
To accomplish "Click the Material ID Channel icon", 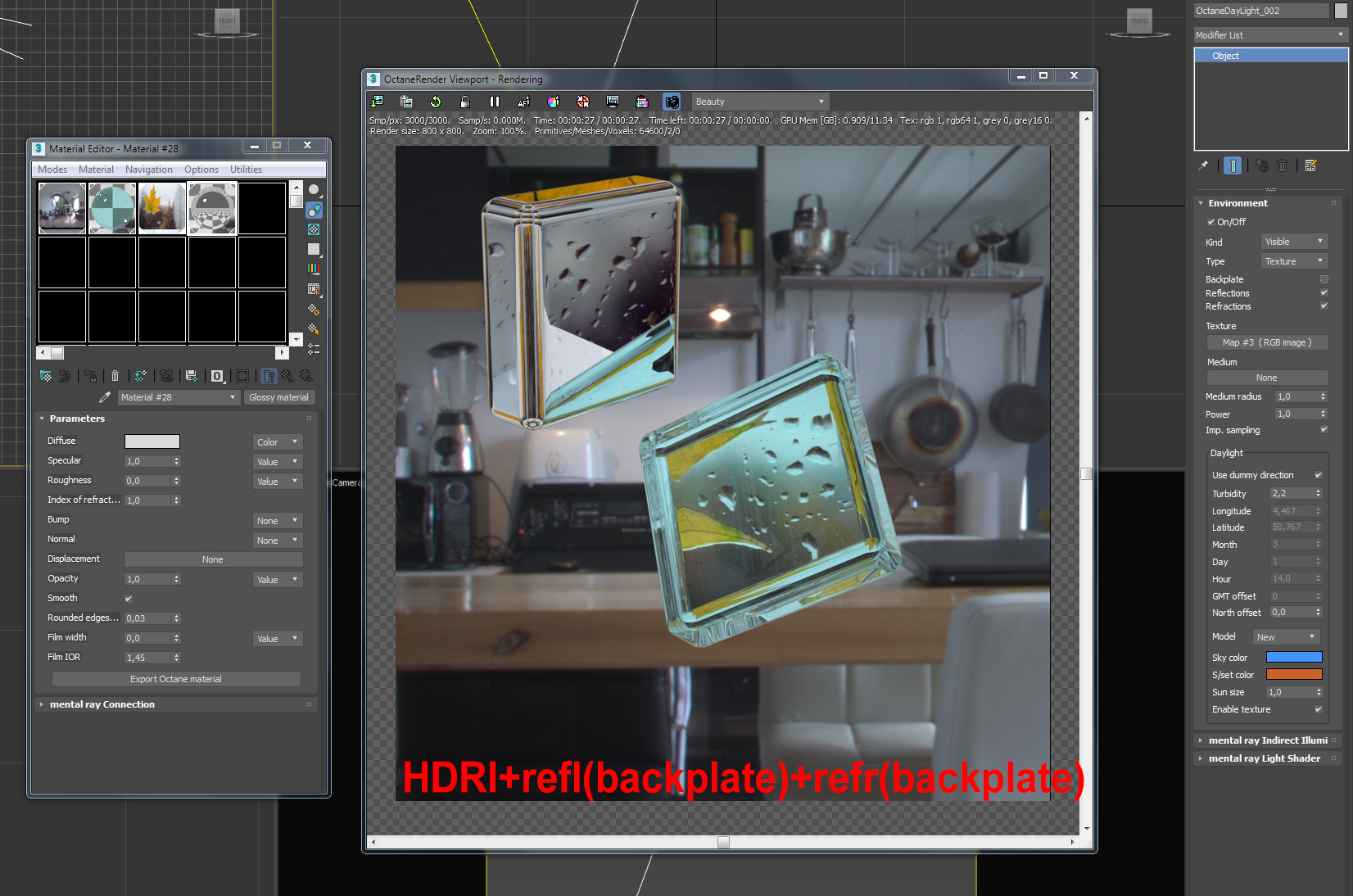I will pyautogui.click(x=218, y=376).
